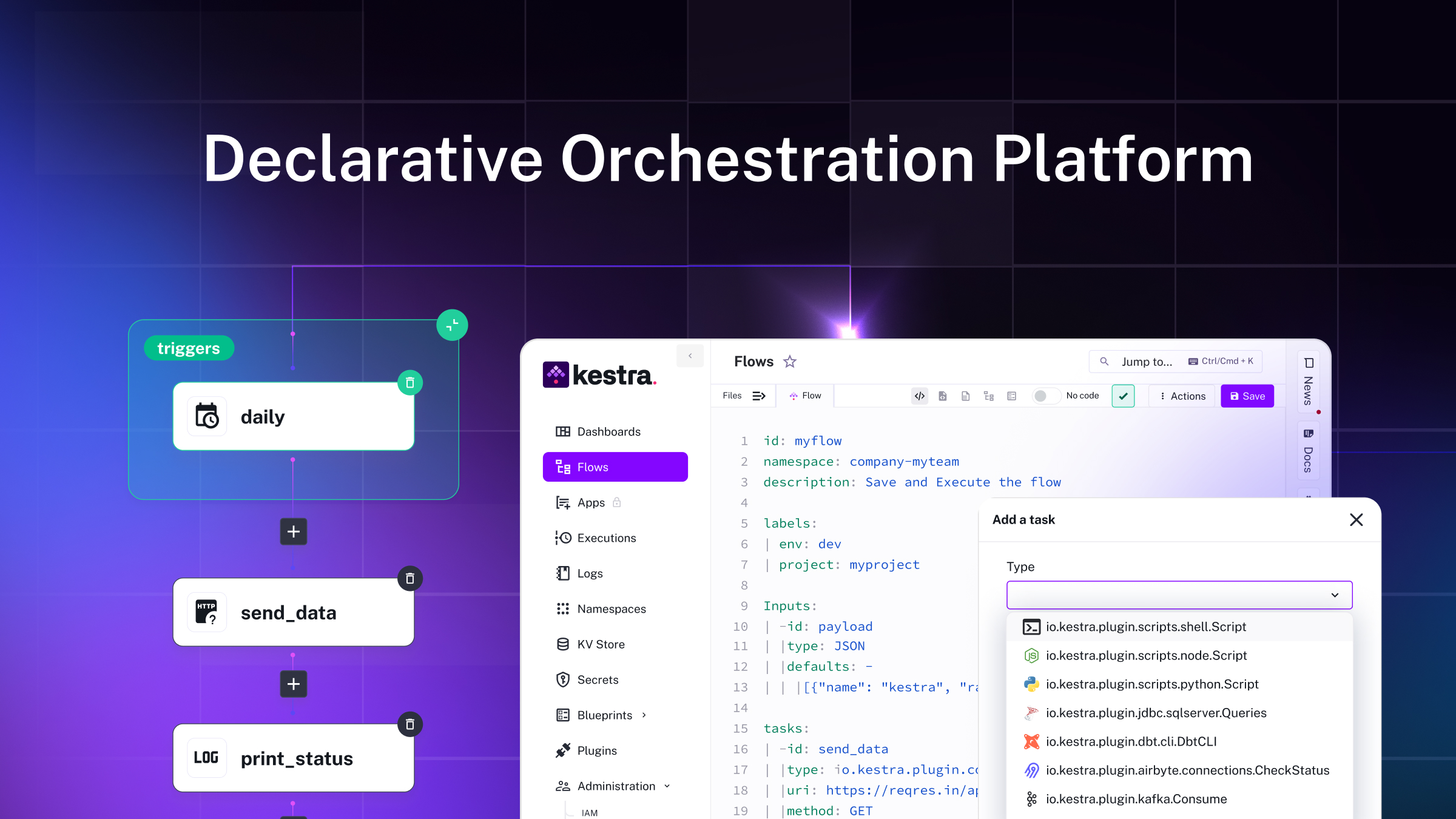Open the Plugins sidebar item
The height and width of the screenshot is (819, 1456).
(597, 750)
